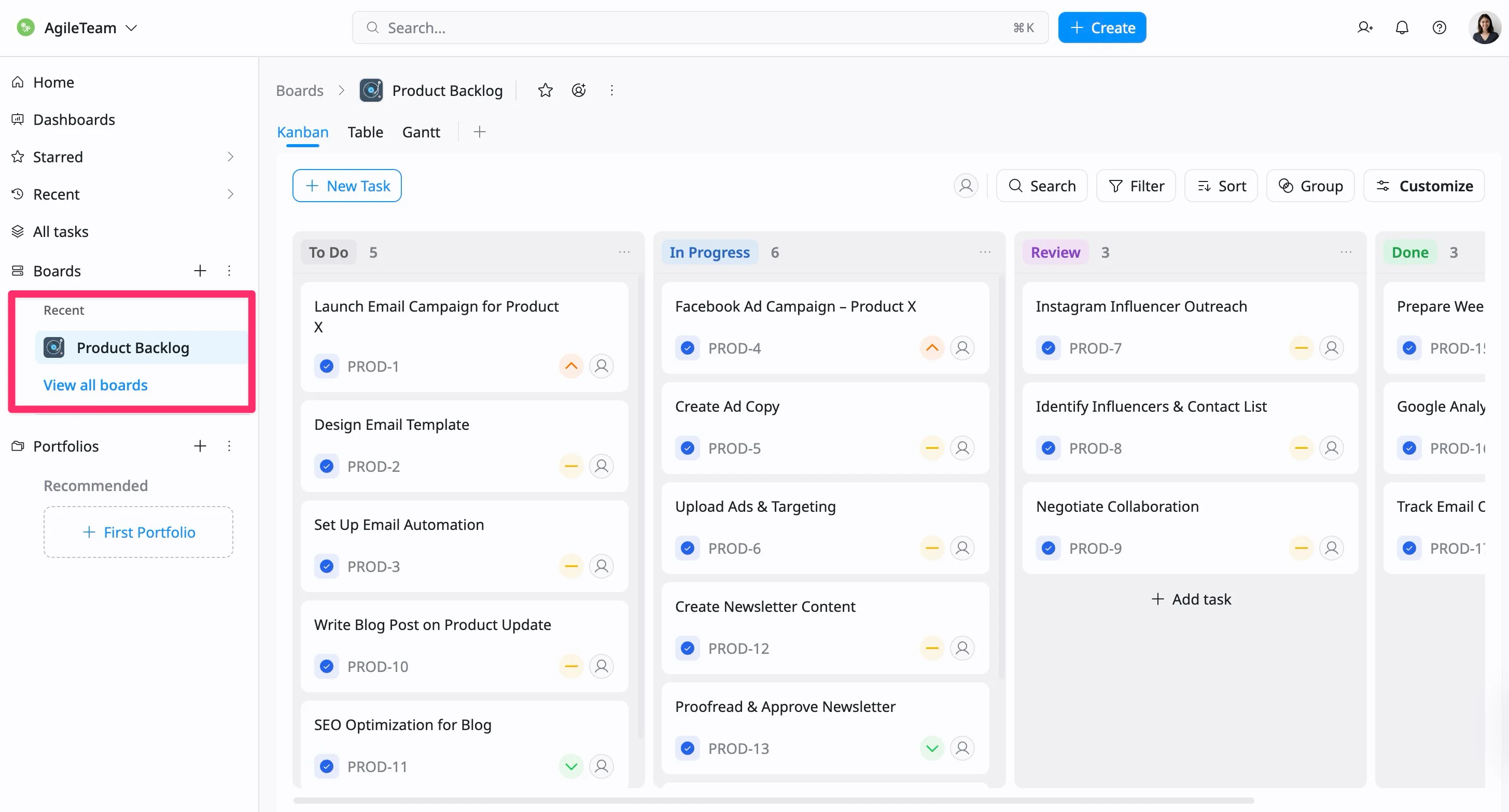Switch to the Gantt tab
The width and height of the screenshot is (1509, 812).
coord(421,132)
